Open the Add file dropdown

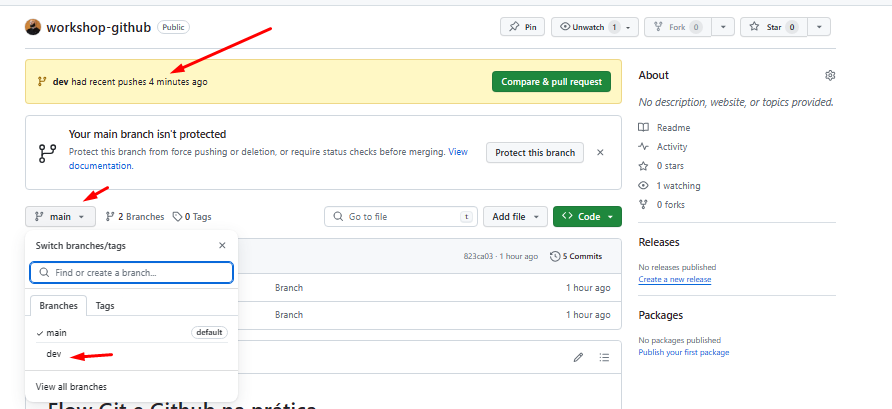click(x=515, y=217)
